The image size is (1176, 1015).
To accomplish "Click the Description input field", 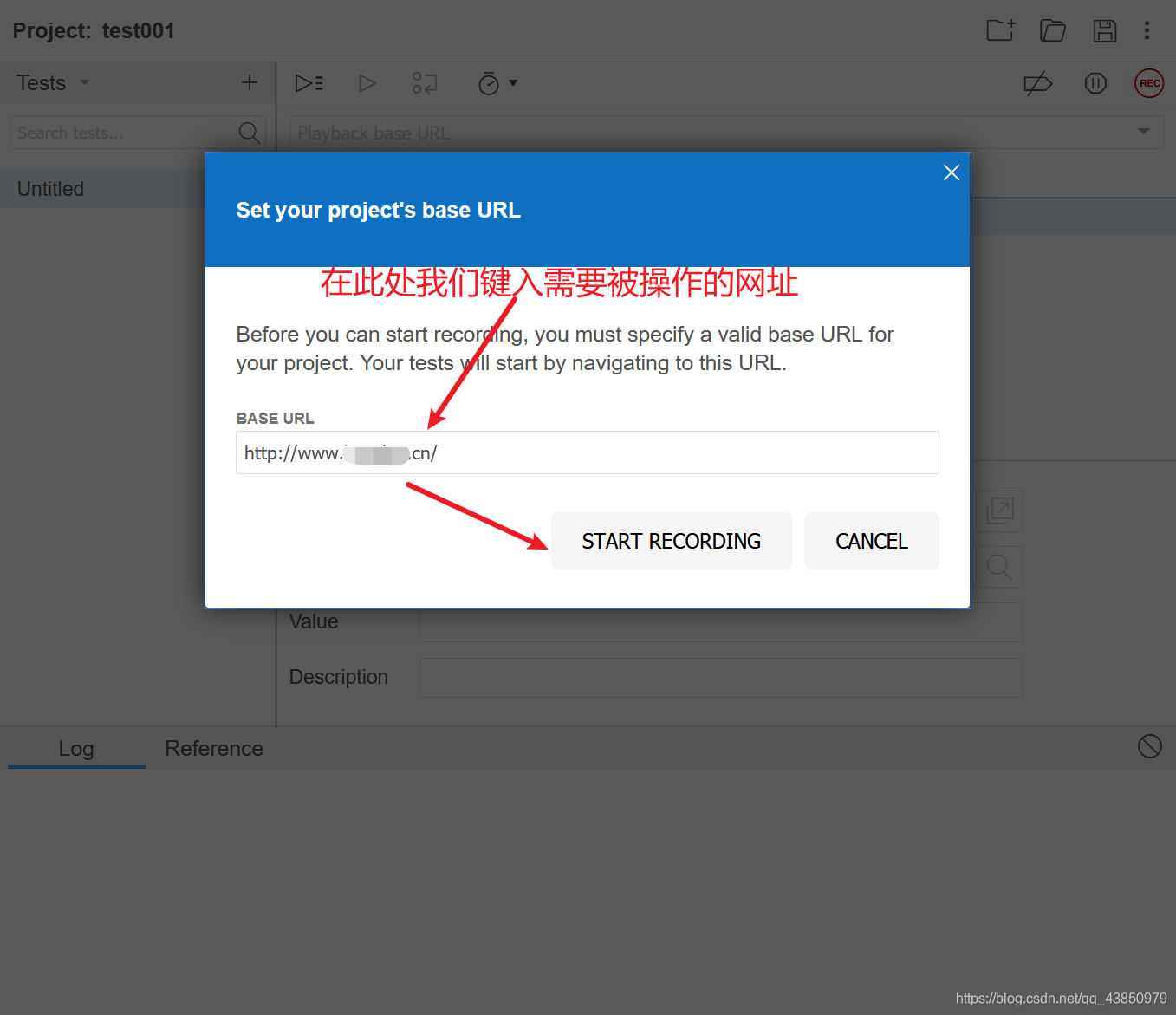I will pyautogui.click(x=721, y=678).
